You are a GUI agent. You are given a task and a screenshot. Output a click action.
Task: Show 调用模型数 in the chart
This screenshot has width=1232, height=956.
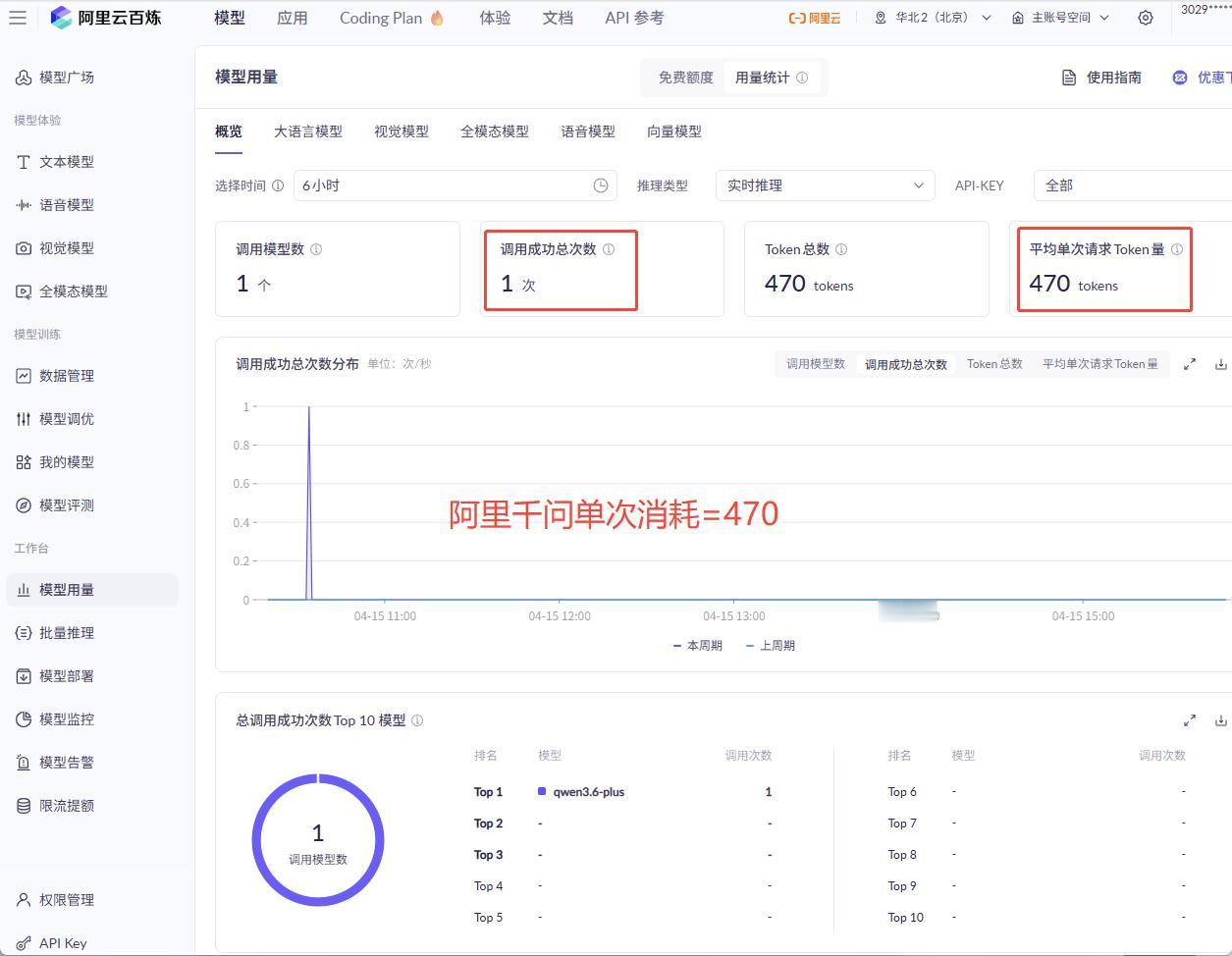(816, 364)
